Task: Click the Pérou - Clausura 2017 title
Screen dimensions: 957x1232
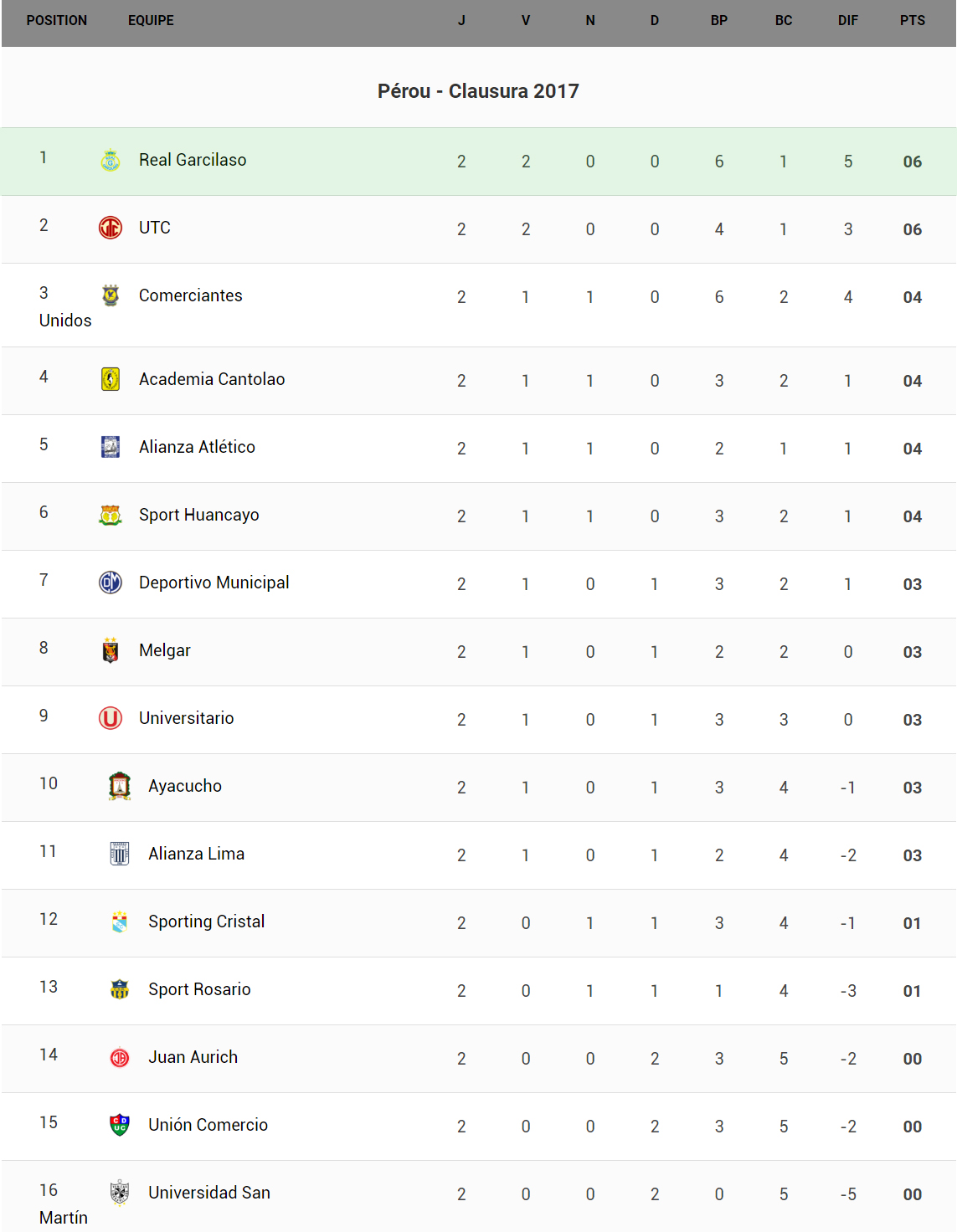Action: tap(478, 90)
